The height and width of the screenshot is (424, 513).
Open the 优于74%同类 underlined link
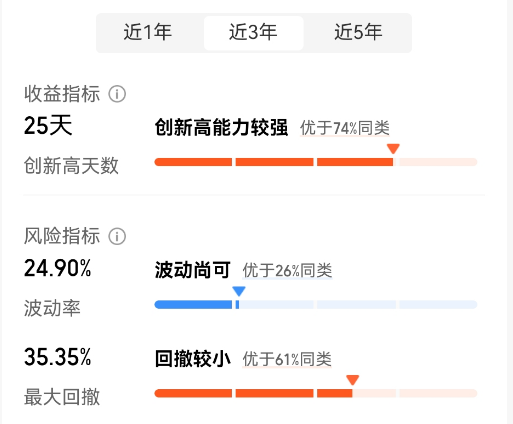[345, 128]
